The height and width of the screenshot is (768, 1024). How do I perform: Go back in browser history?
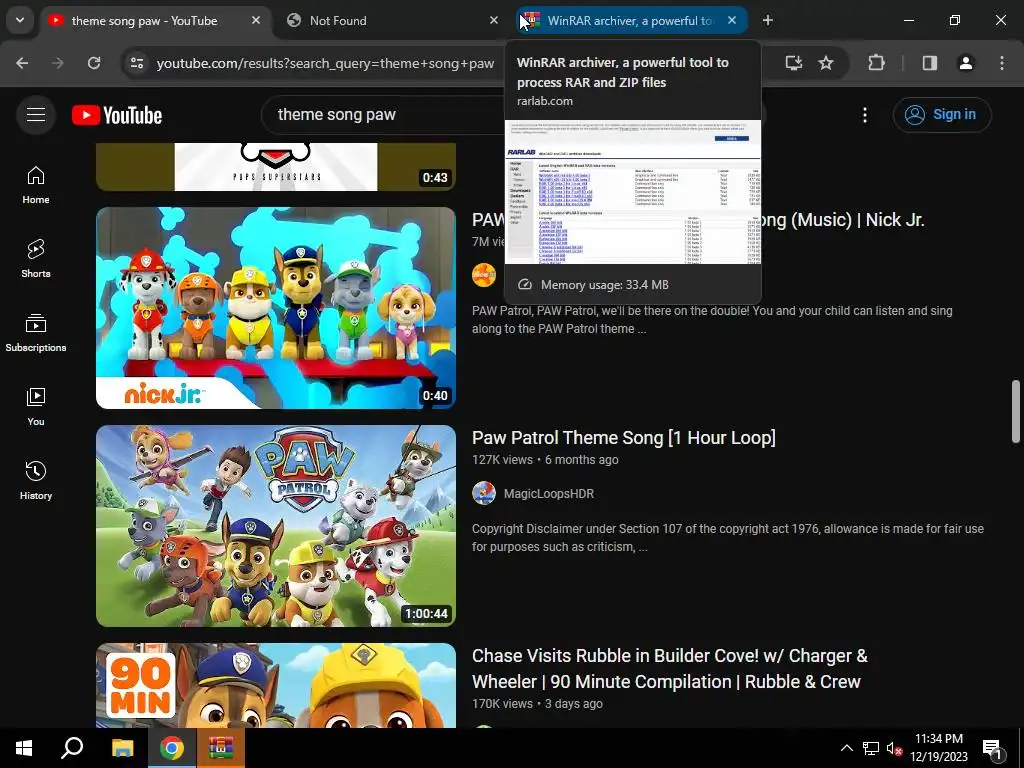tap(22, 63)
